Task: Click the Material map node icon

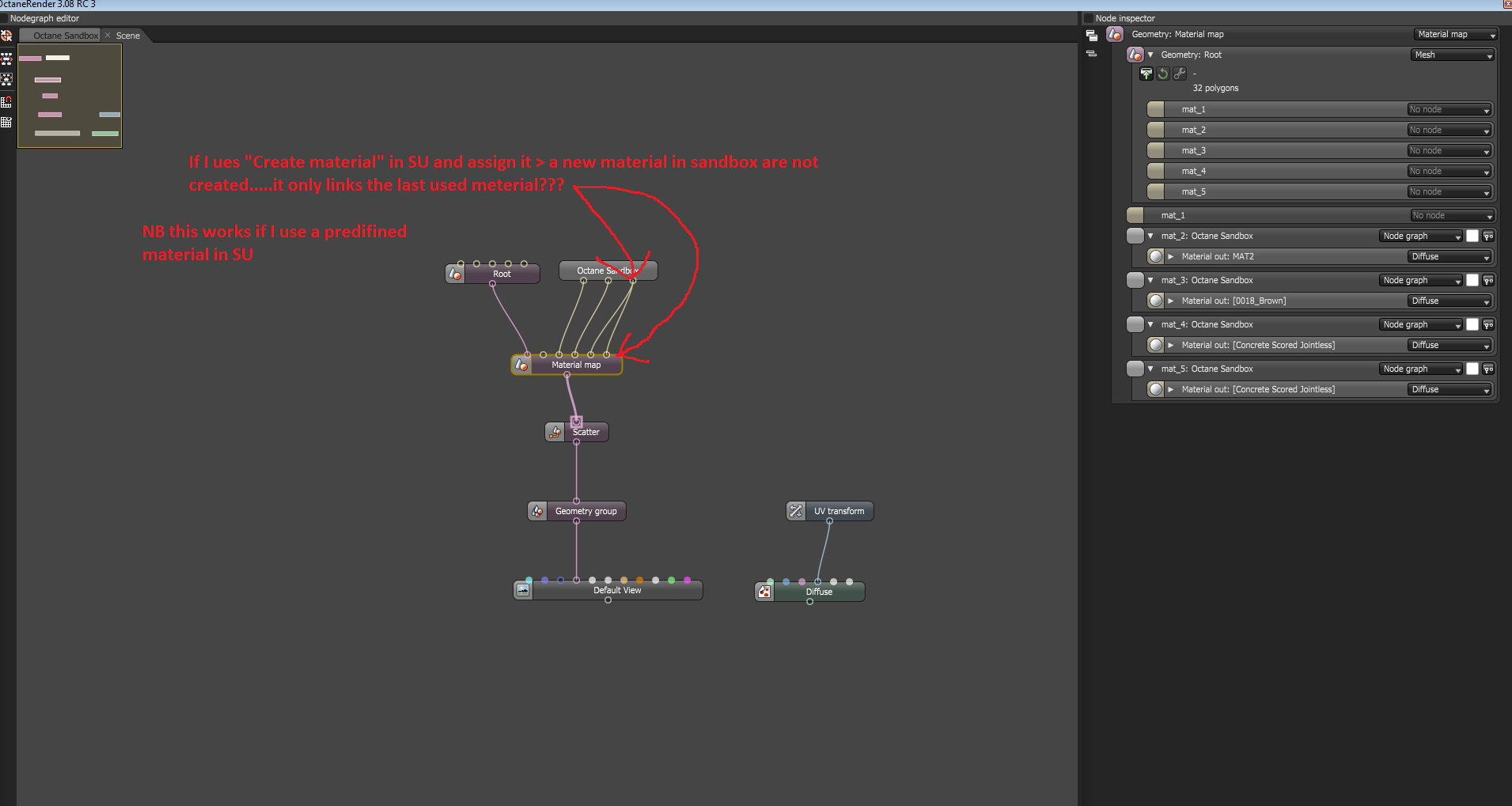Action: (521, 365)
